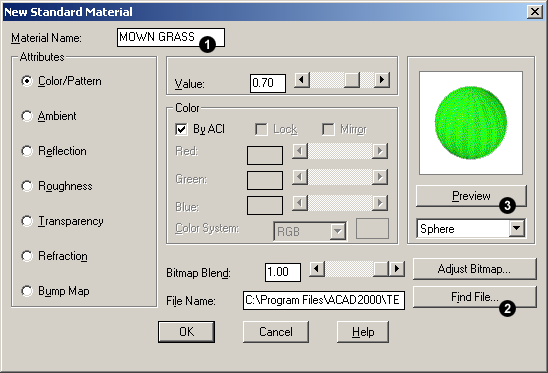
Task: Click the Bitmap Blend slider thumb
Action: click(x=381, y=269)
